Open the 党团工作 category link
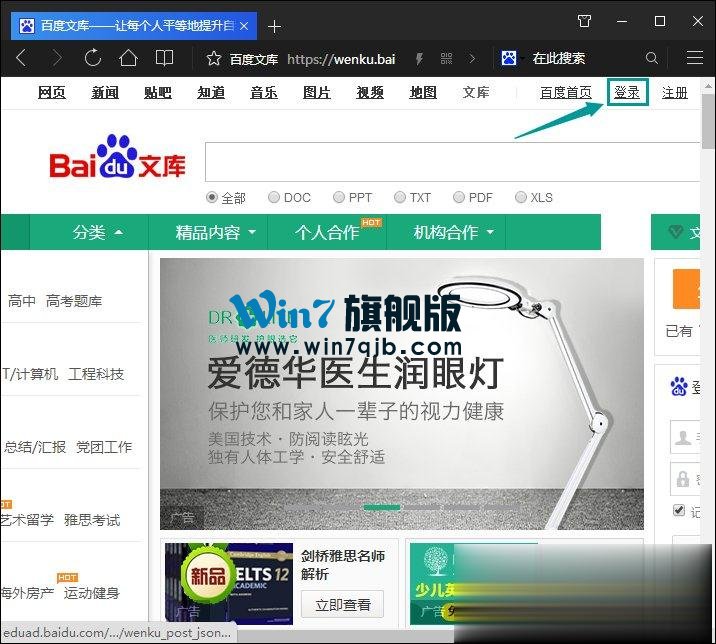716x644 pixels. click(x=104, y=447)
